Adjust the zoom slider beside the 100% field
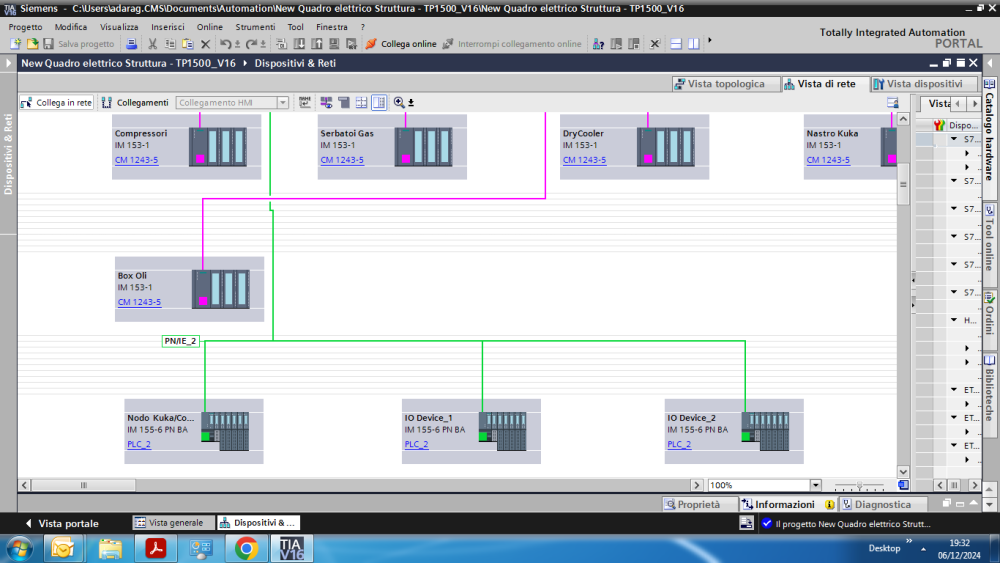Screen dimensions: 1000x563 [x=859, y=486]
